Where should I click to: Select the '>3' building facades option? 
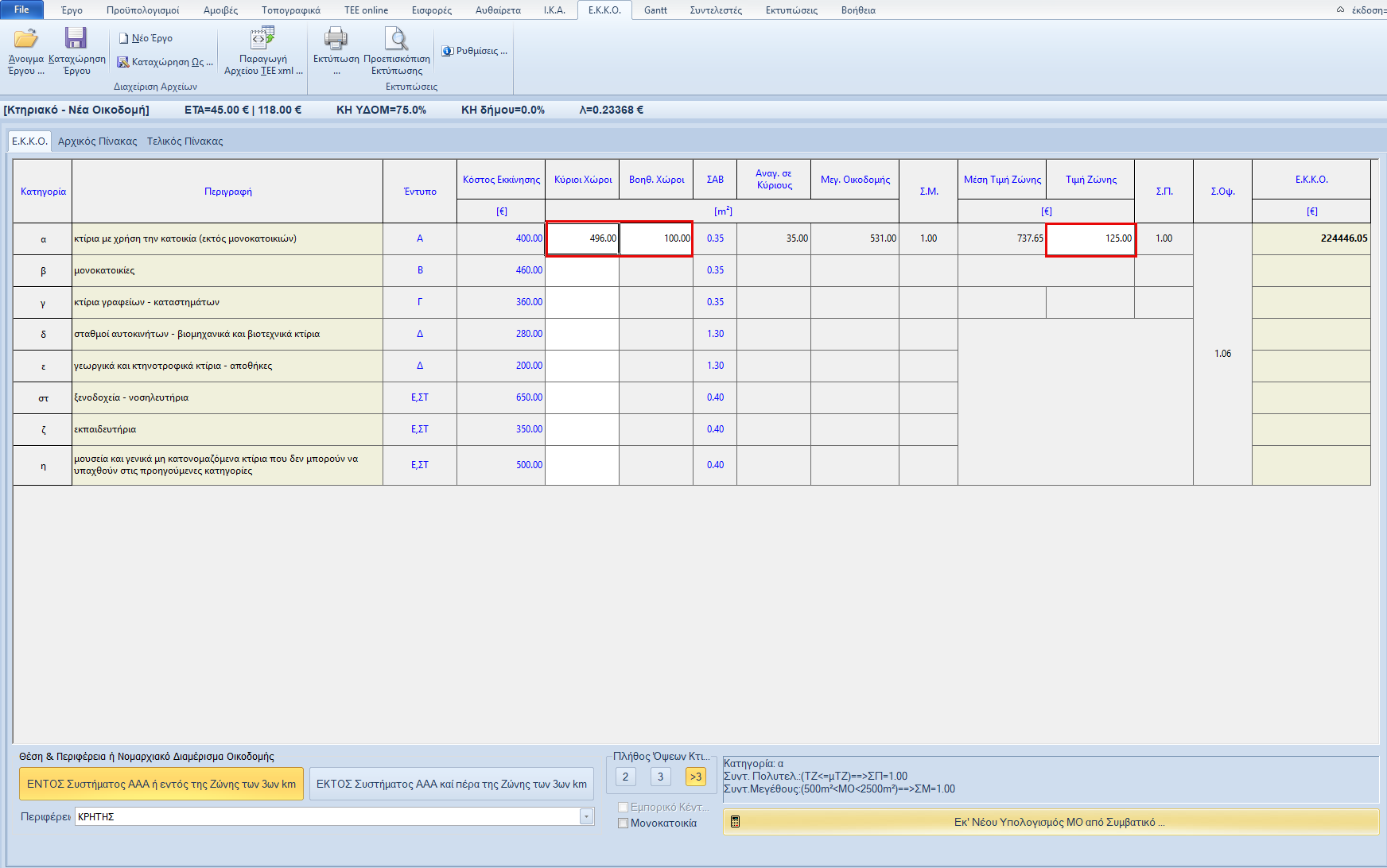[696, 777]
